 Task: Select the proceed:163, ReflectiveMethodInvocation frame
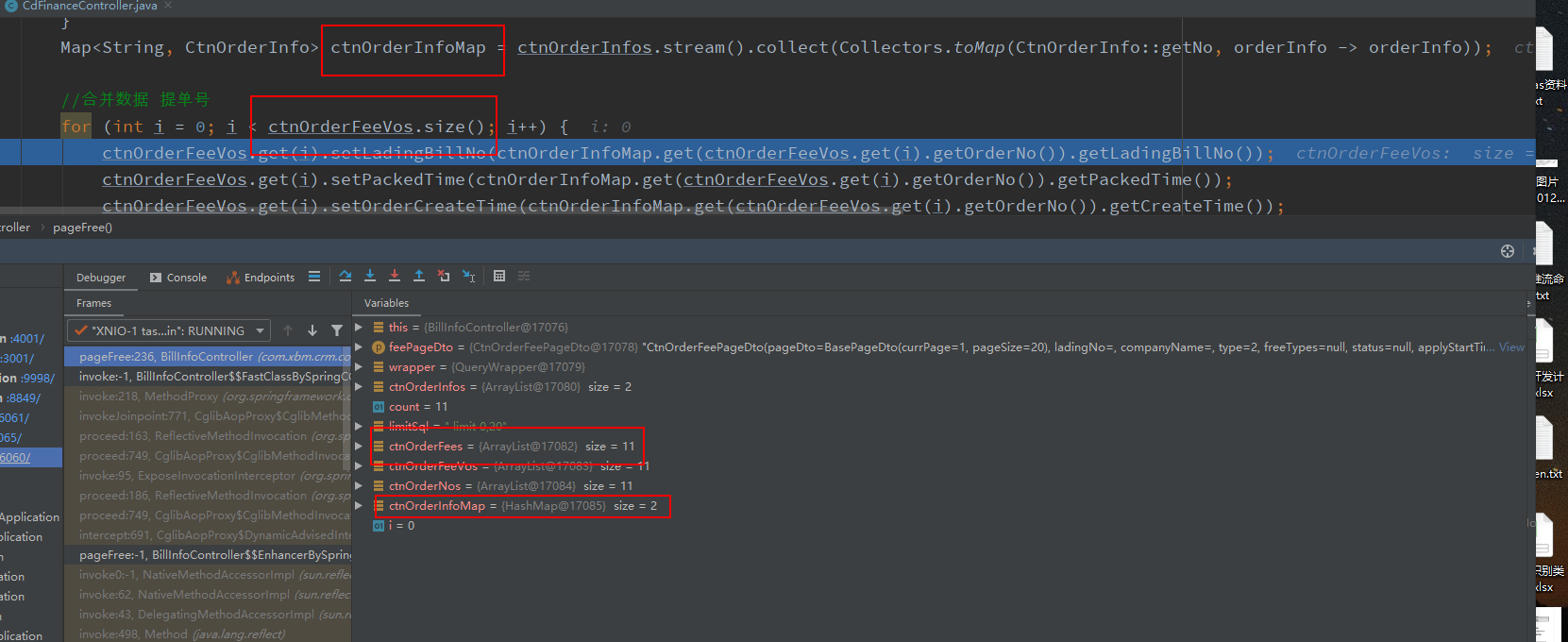[x=208, y=436]
